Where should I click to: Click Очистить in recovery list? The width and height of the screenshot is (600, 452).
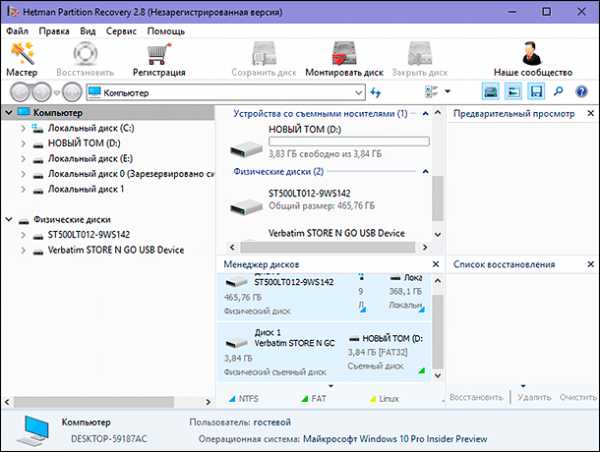tap(578, 397)
